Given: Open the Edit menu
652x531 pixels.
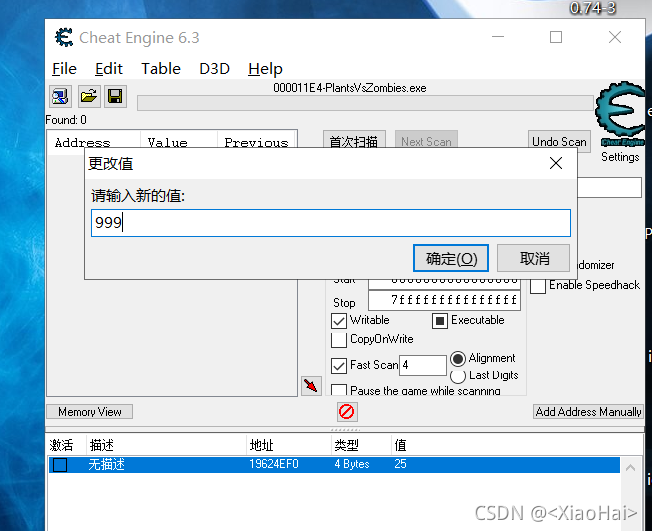Looking at the screenshot, I should click(x=109, y=69).
